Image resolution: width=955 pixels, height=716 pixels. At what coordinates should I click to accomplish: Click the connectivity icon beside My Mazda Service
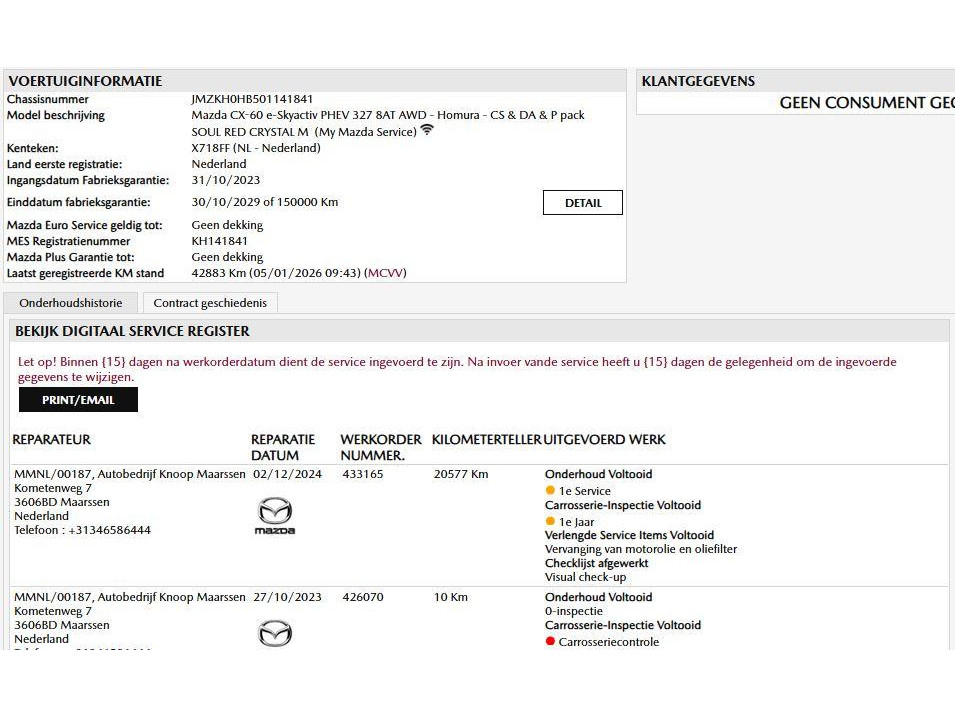427,131
